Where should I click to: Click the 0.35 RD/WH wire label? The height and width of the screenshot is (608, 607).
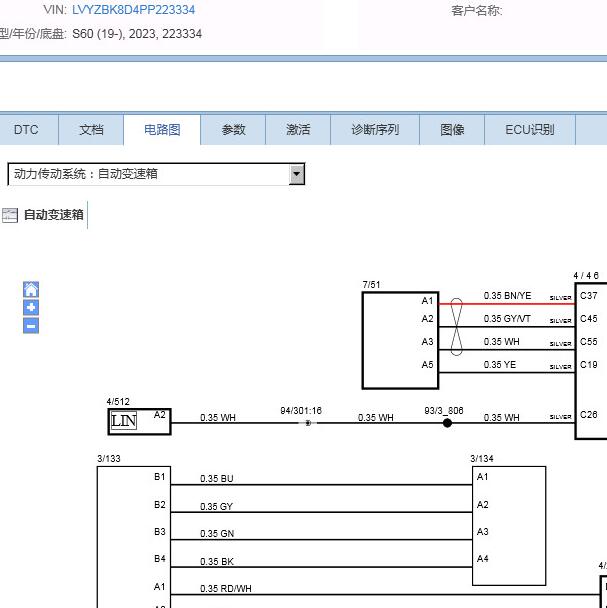point(226,589)
